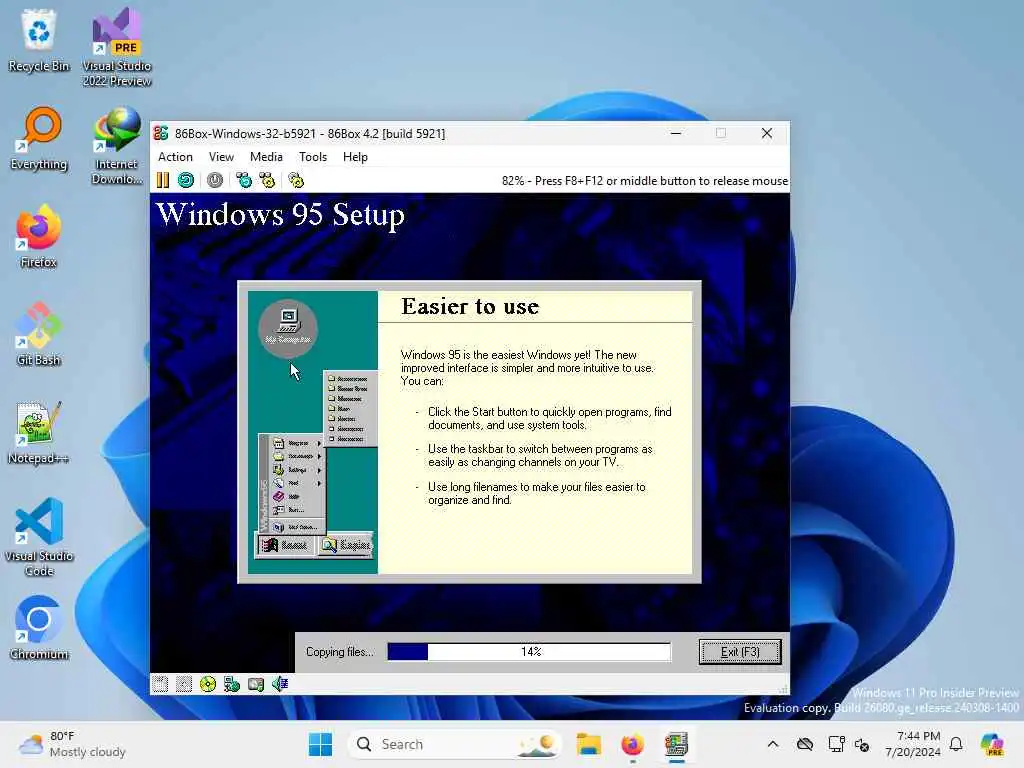Click the teal hard reset toolbar icon
Image resolution: width=1024 pixels, height=768 pixels.
pyautogui.click(x=186, y=180)
